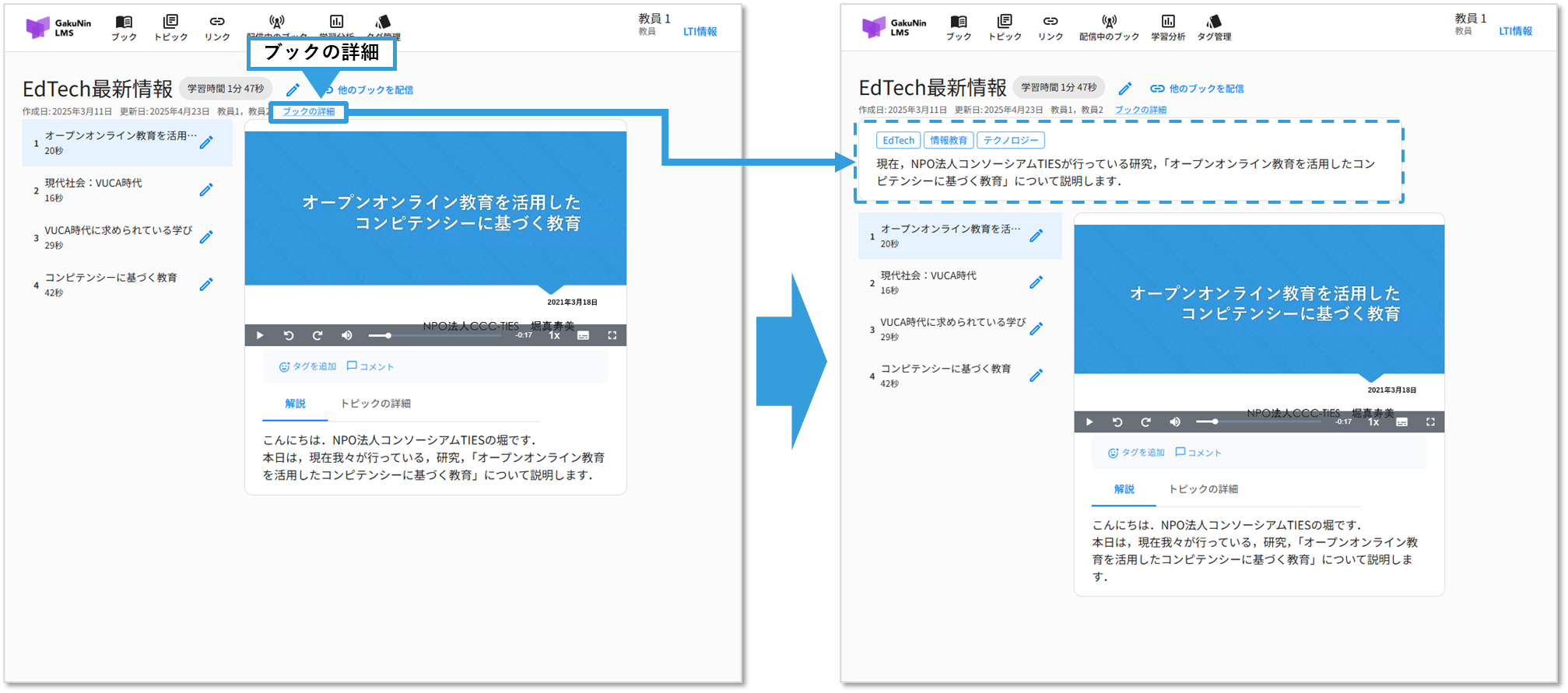Open LTI情報 link in the left panel
Image resolution: width=1568 pixels, height=693 pixels.
pyautogui.click(x=700, y=32)
